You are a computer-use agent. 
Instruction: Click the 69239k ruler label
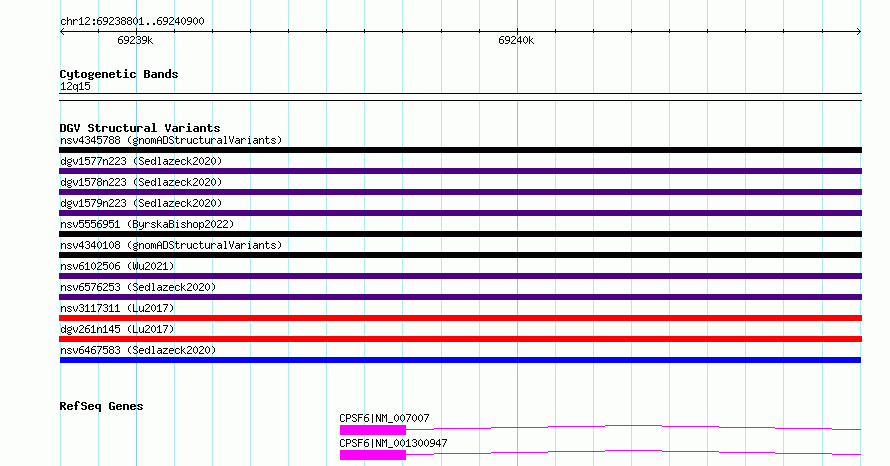click(135, 40)
